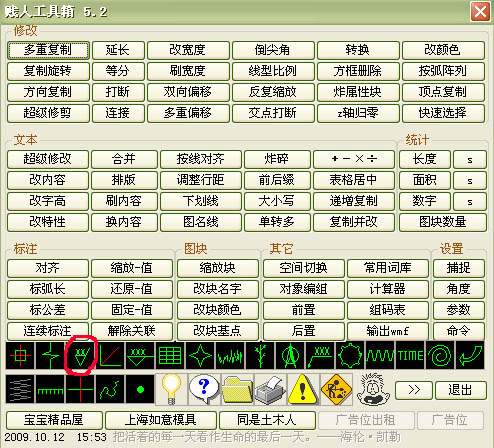Click the 超级修剪 button

tap(48, 113)
